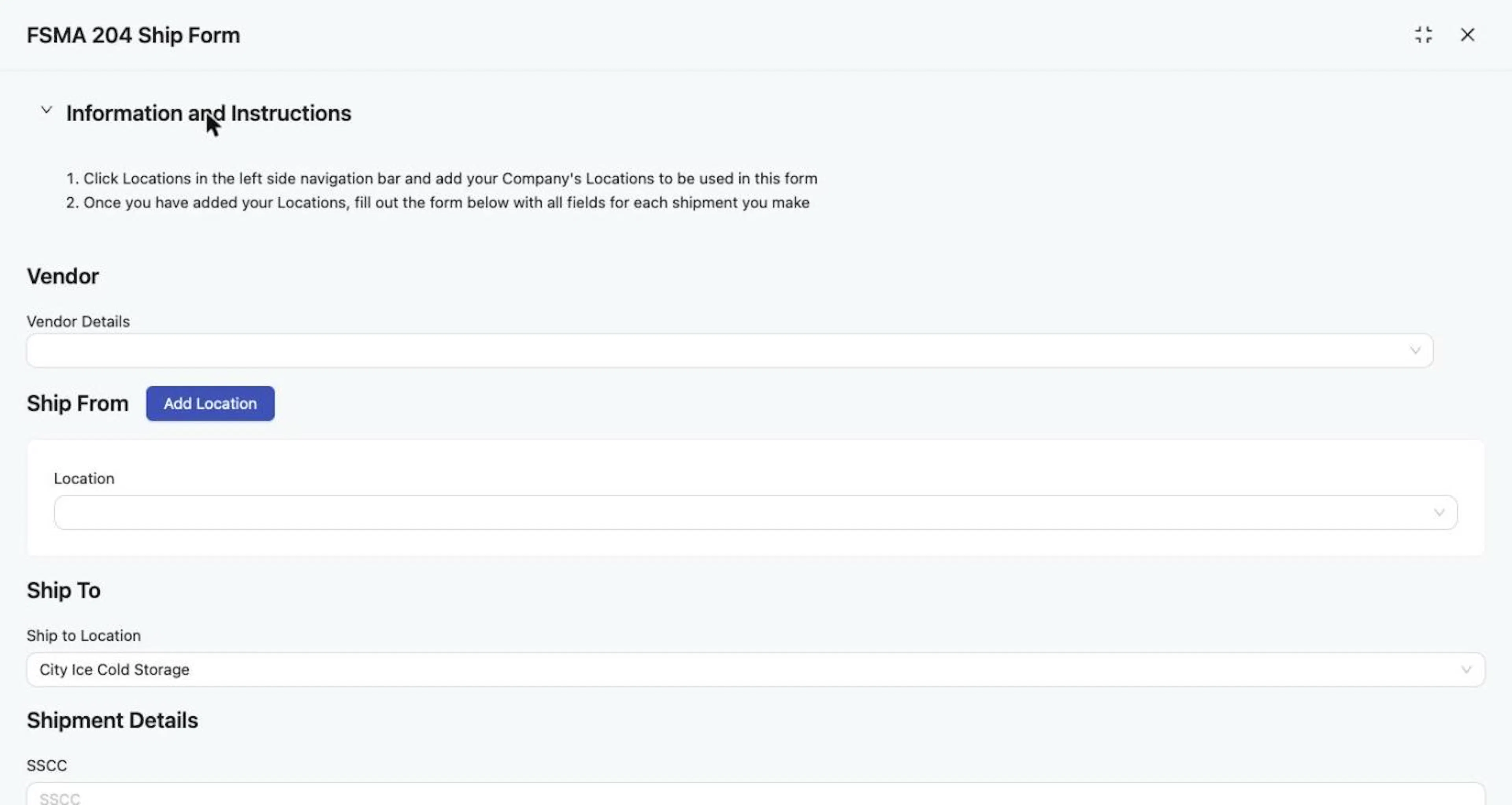Click the Ship to Location field label
This screenshot has height=805, width=1512.
point(83,636)
